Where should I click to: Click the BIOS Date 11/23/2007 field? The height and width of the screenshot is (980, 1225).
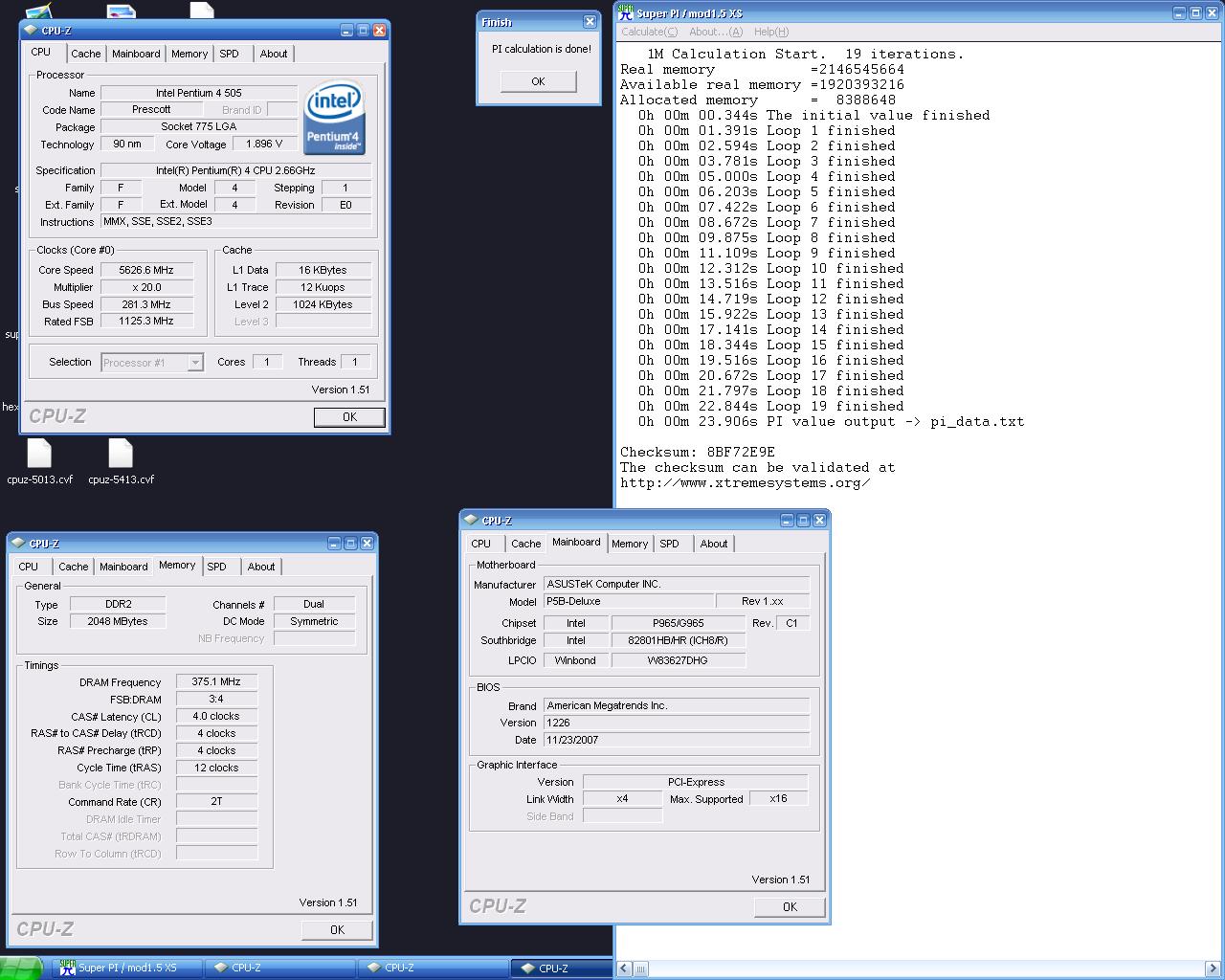677,741
